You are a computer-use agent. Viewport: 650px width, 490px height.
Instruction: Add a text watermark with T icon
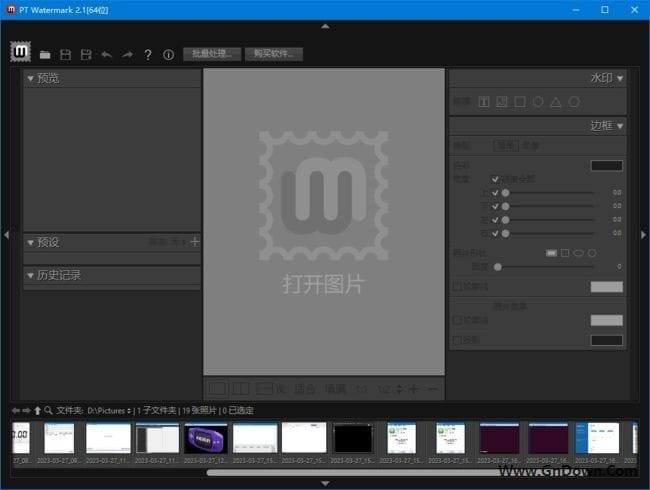[x=484, y=101]
